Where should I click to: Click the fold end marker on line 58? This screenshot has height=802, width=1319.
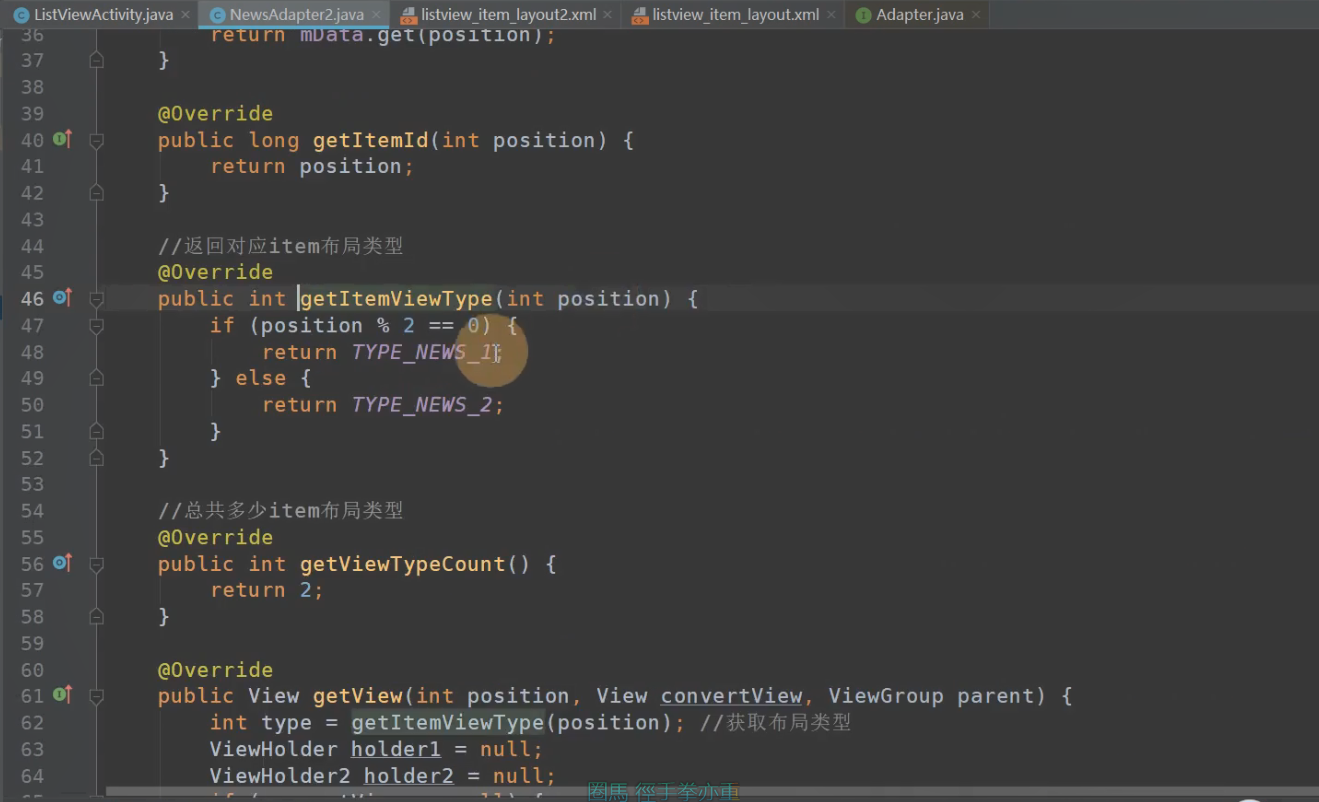[96, 616]
